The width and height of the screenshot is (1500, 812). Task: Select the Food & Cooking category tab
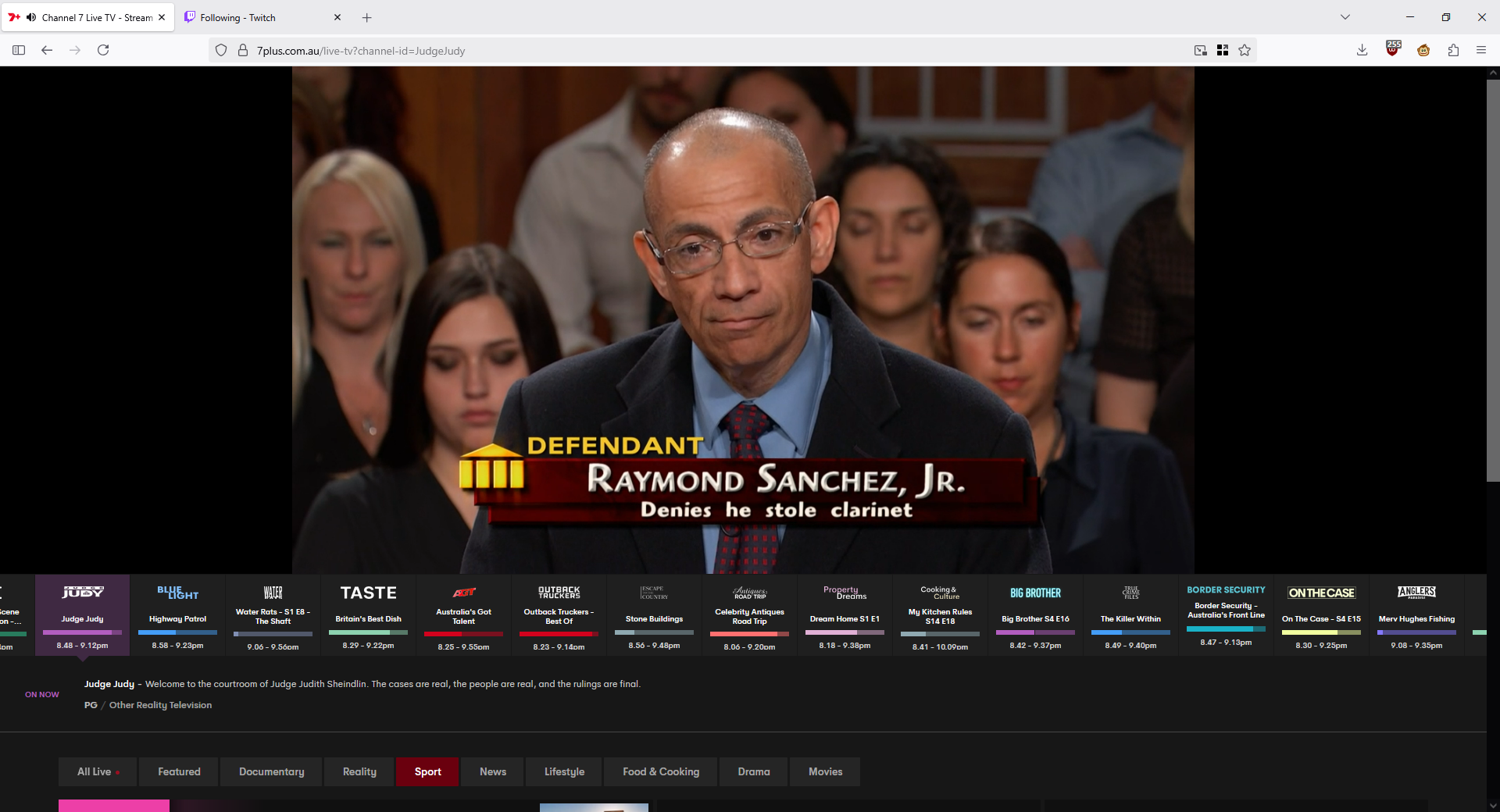click(661, 771)
